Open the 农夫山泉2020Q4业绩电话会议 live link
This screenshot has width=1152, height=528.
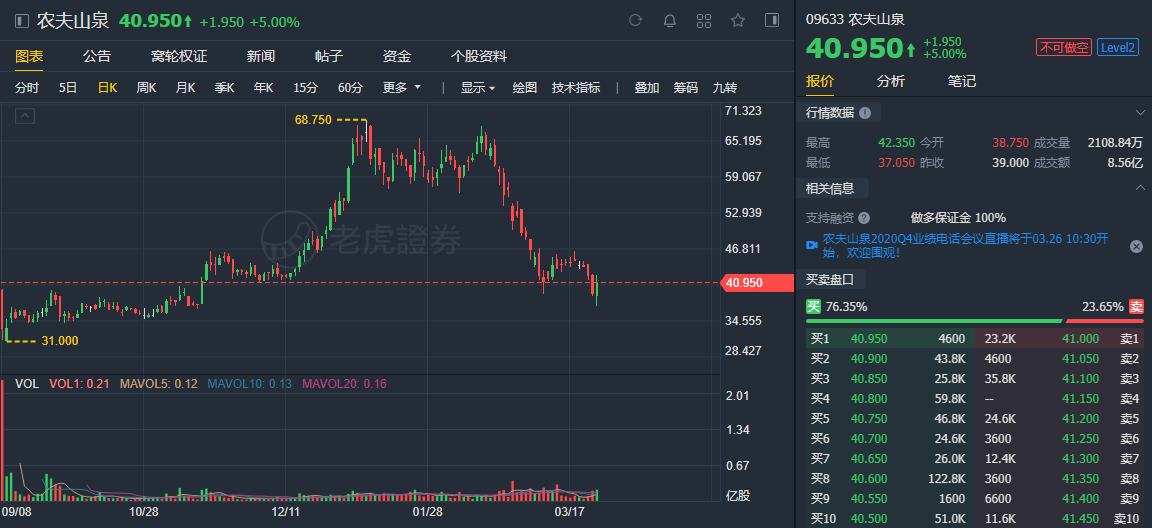tap(965, 245)
